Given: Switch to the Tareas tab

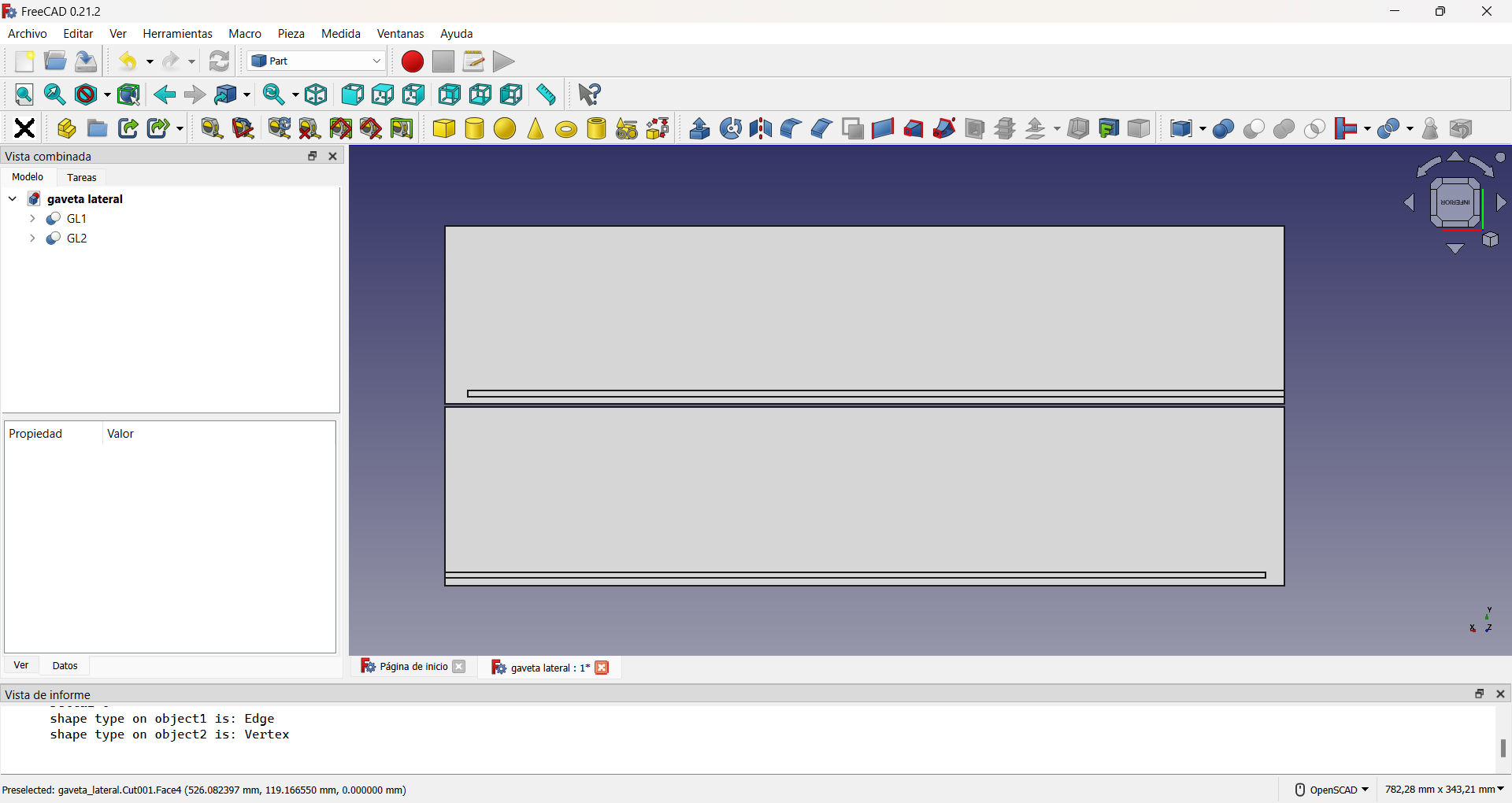Looking at the screenshot, I should (x=82, y=178).
